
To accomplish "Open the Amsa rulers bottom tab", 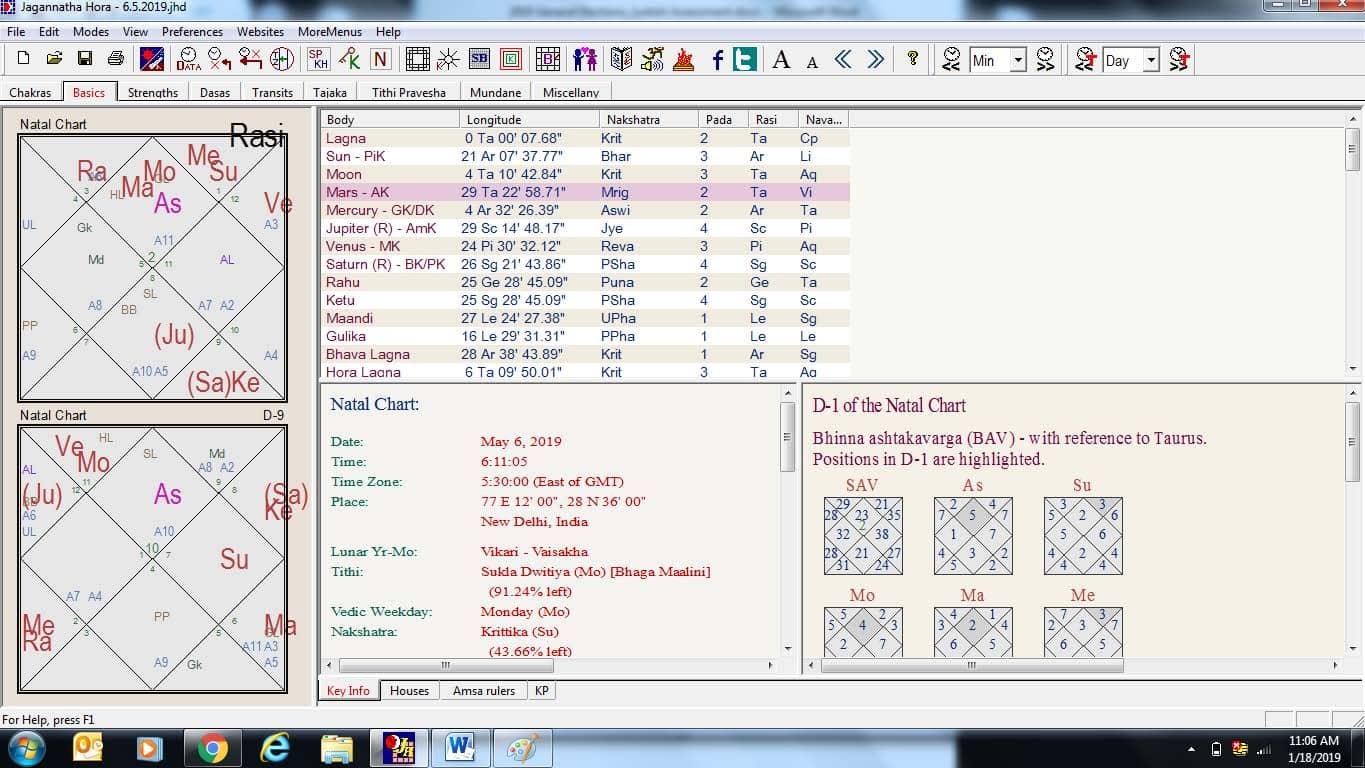I will (484, 691).
